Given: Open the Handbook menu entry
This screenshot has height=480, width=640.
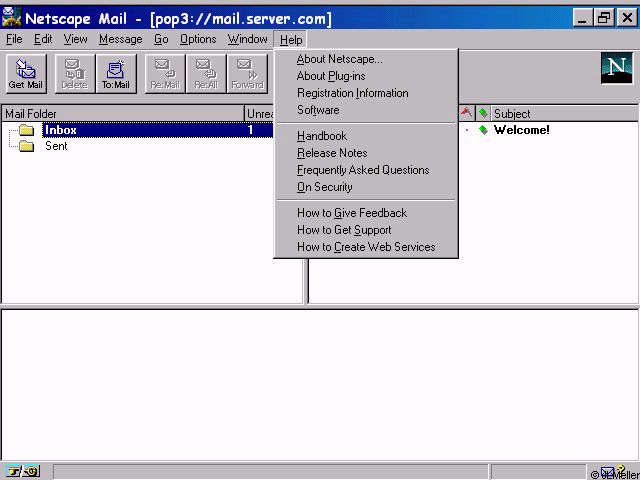Looking at the screenshot, I should [x=366, y=136].
